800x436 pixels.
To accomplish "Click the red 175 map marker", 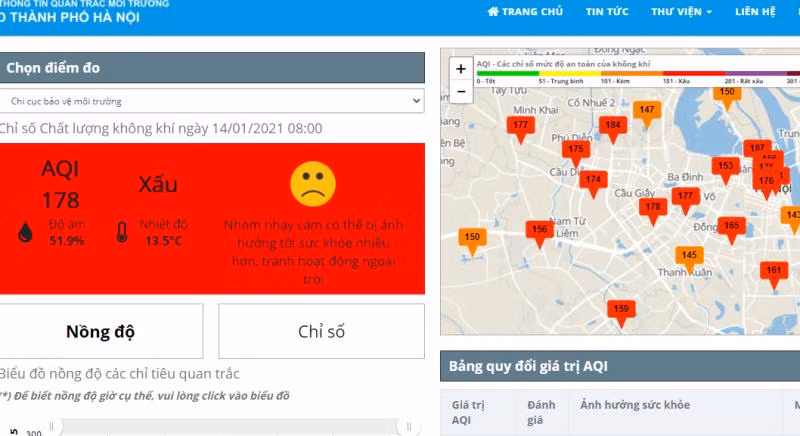I will (x=575, y=149).
